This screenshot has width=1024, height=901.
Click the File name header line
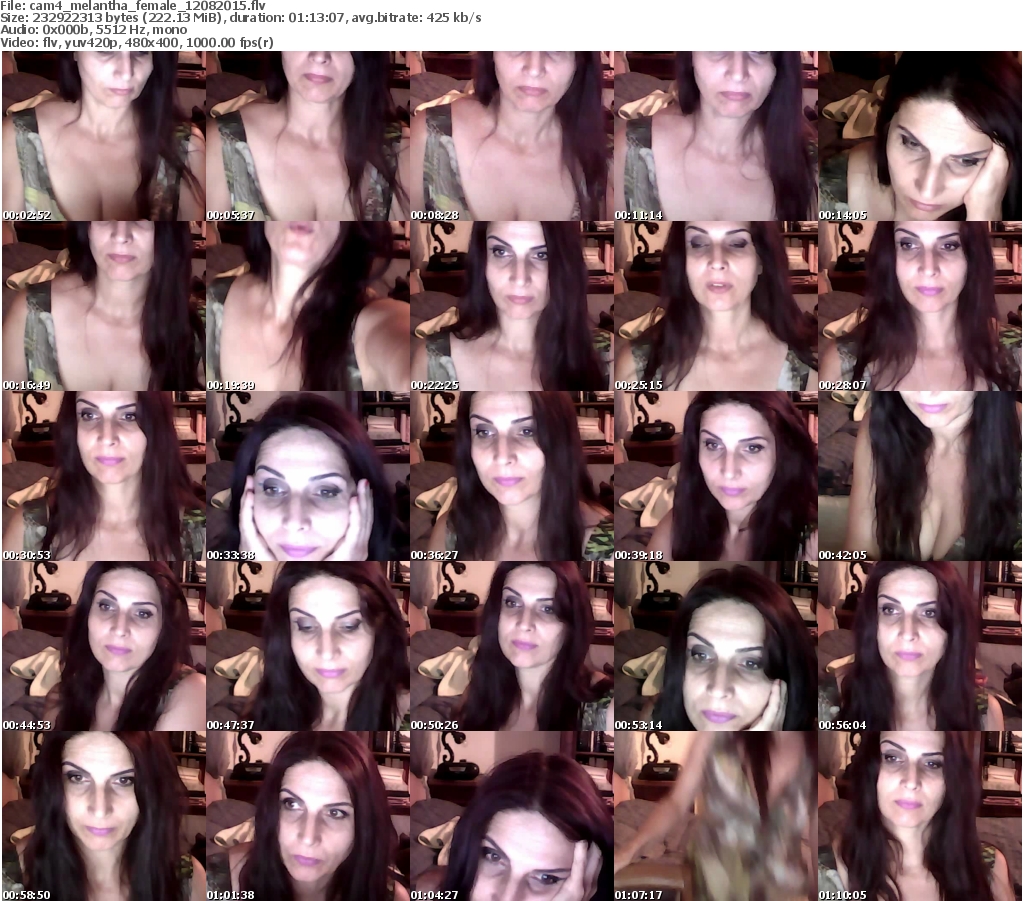(x=133, y=6)
